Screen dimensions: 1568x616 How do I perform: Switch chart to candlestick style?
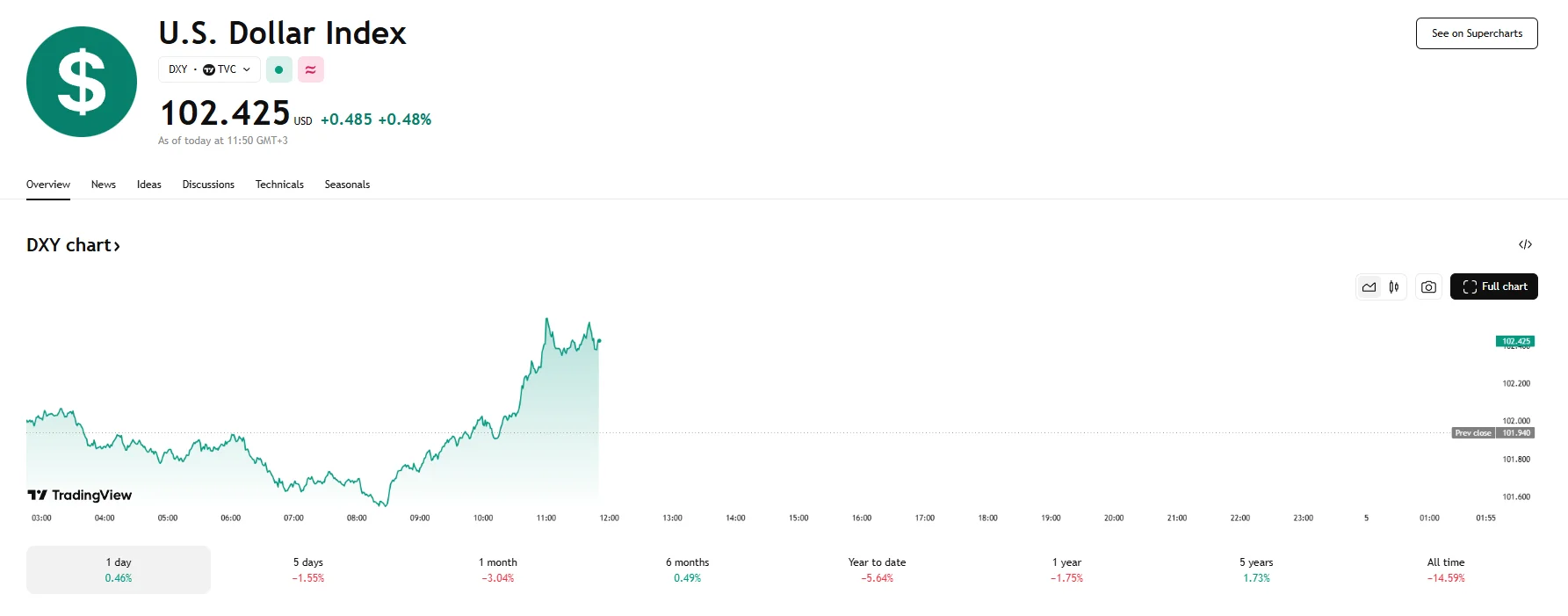click(1394, 287)
